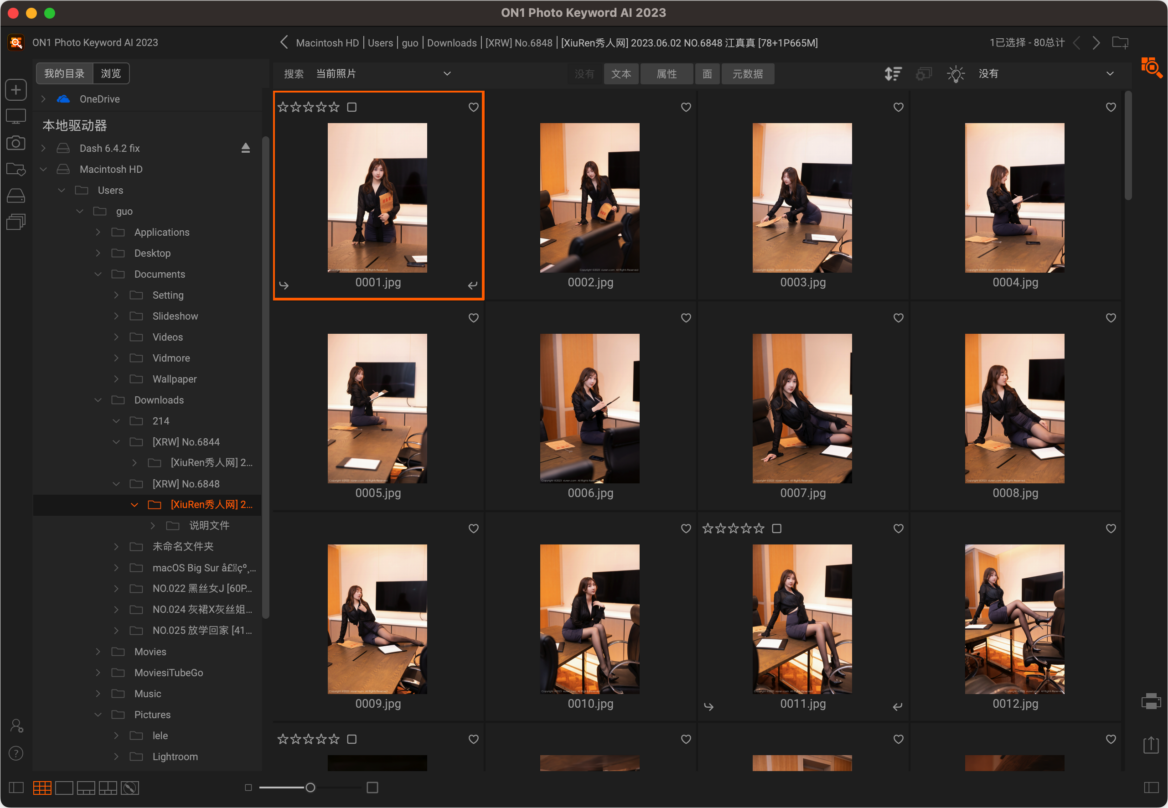Switch to grid view at bottom
1168x808 pixels.
[42, 788]
